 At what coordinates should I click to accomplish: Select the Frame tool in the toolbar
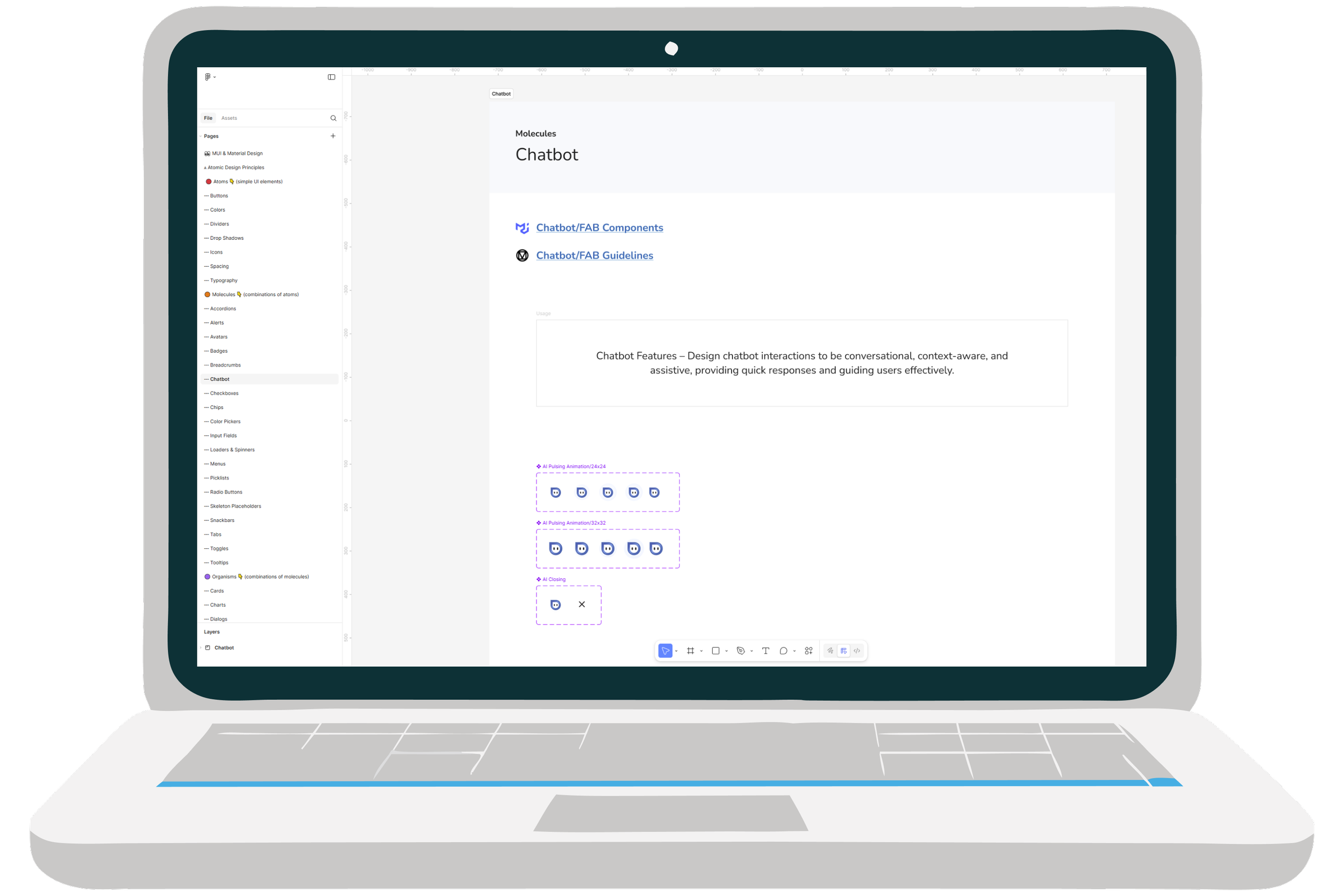[691, 650]
